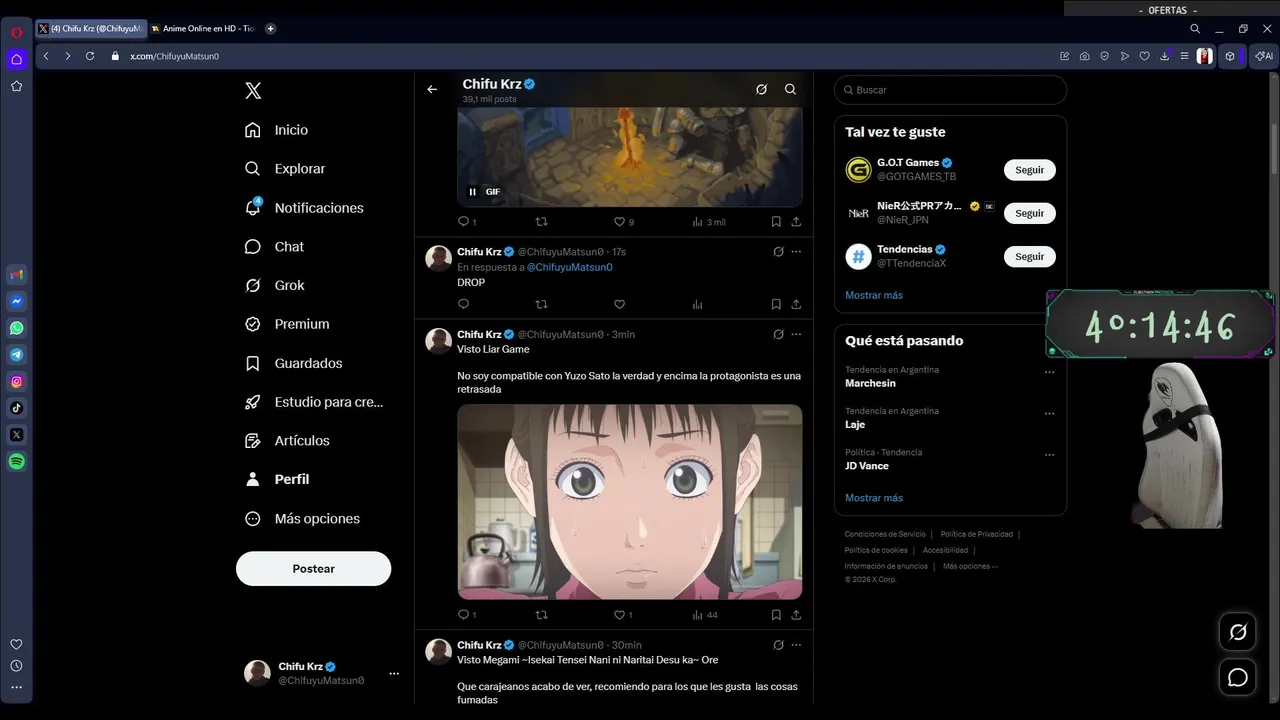The height and width of the screenshot is (720, 1280).
Task: Click the Buscar search field
Action: [x=950, y=90]
